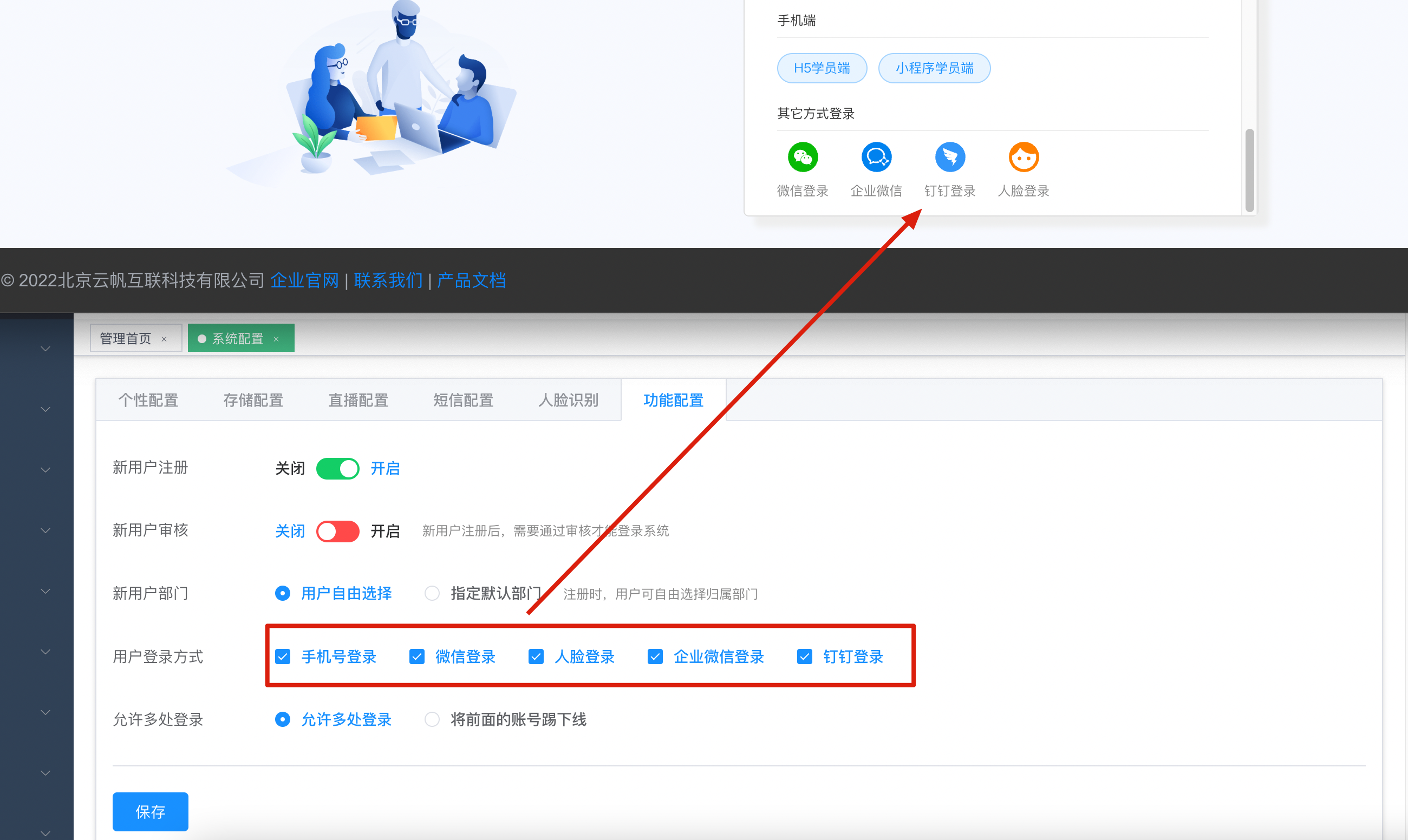This screenshot has height=840, width=1408.
Task: Select the 将前面的账号踢下线 radio button
Action: tap(432, 719)
